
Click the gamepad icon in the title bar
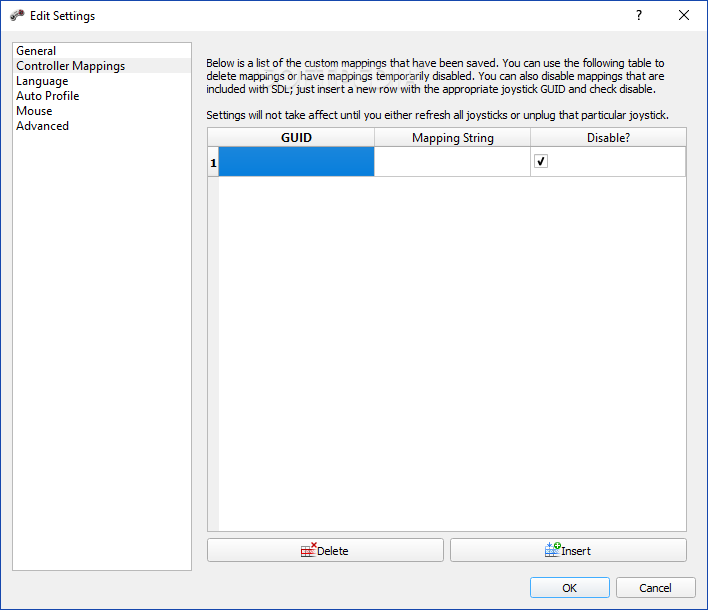click(x=17, y=15)
